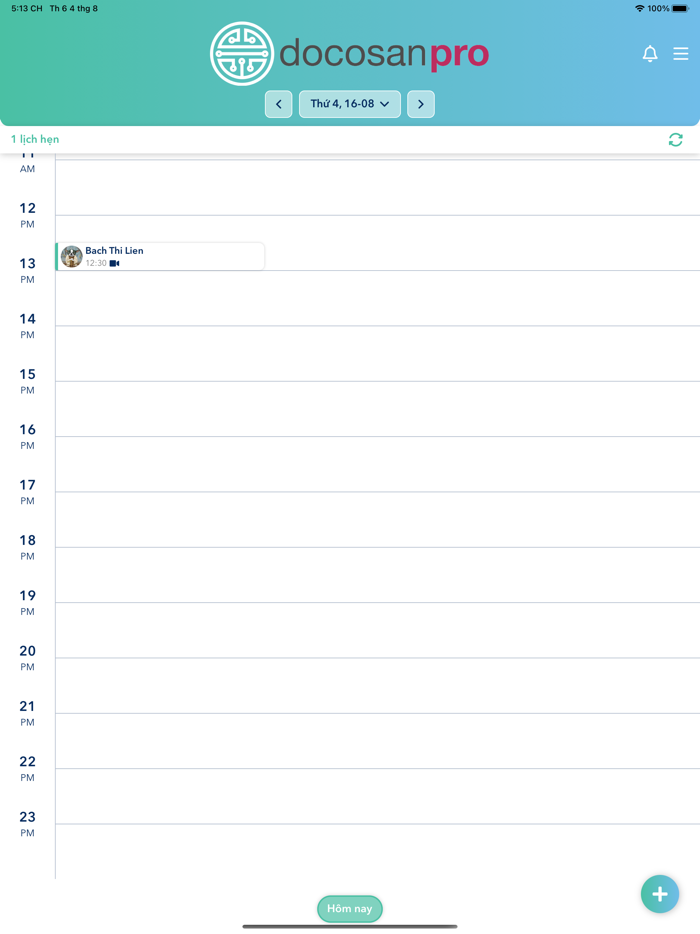Go to the next day
Viewport: 700px width, 934px height.
pyautogui.click(x=421, y=104)
